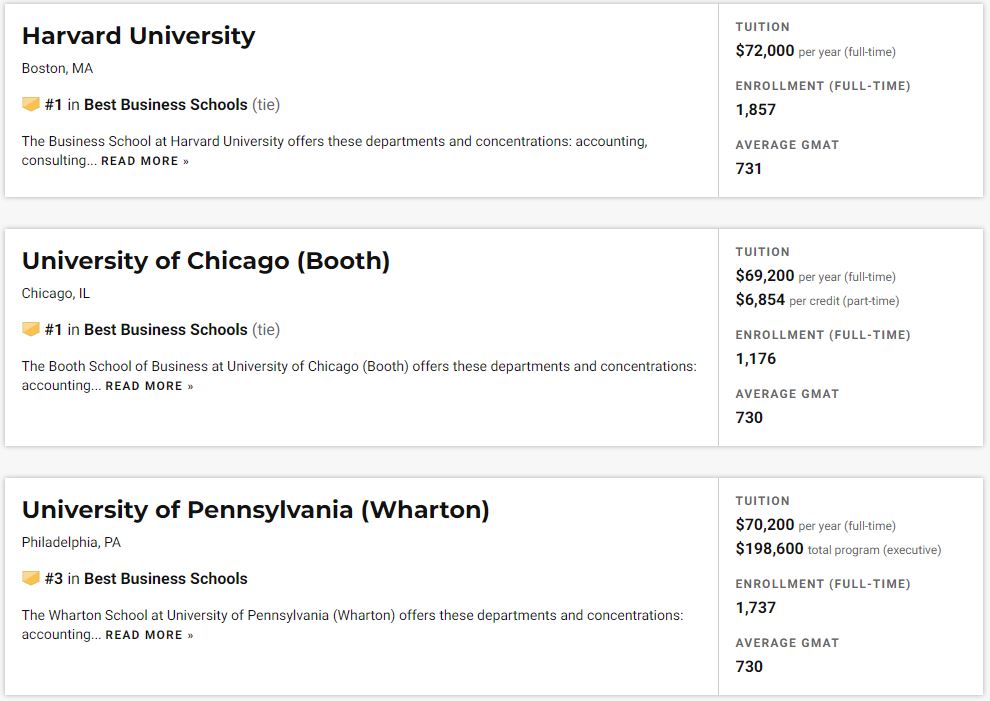This screenshot has height=701, width=990.
Task: Open the University of Pennsylvania (Wharton) heading
Action: [x=256, y=510]
